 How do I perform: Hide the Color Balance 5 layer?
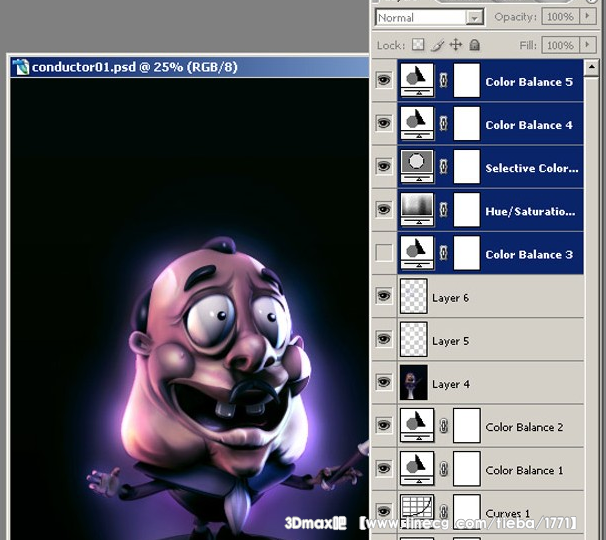point(384,80)
